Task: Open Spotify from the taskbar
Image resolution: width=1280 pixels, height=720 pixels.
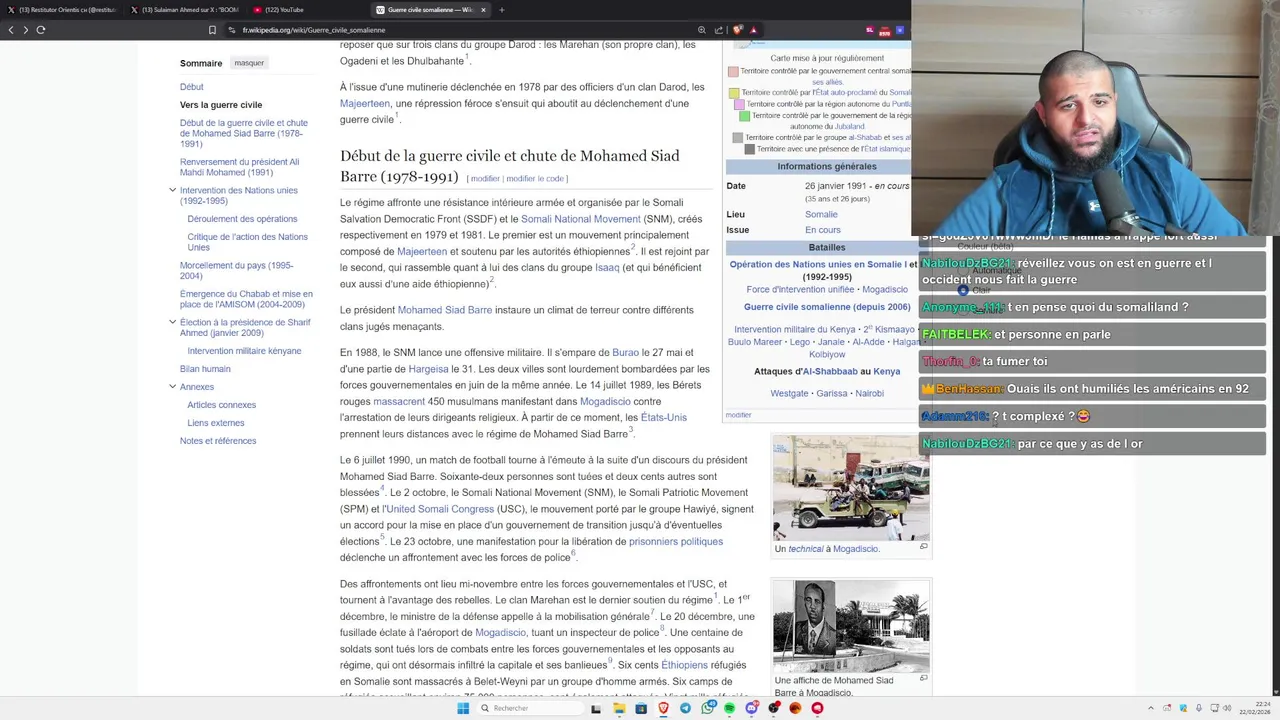Action: coord(729,708)
